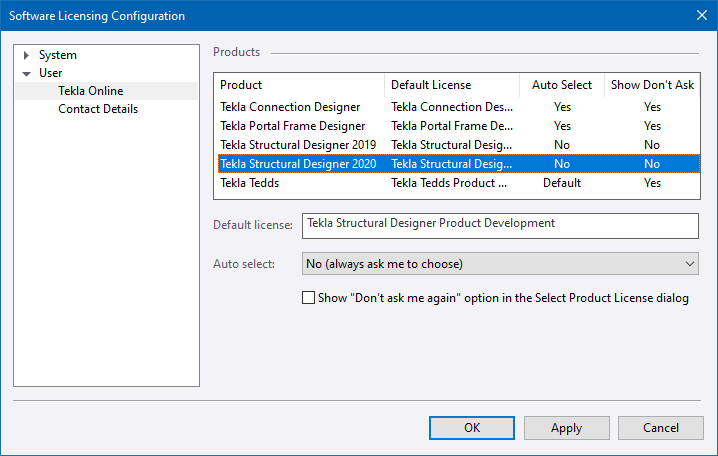The height and width of the screenshot is (456, 718).
Task: Select User in the tree
Action: pos(50,73)
